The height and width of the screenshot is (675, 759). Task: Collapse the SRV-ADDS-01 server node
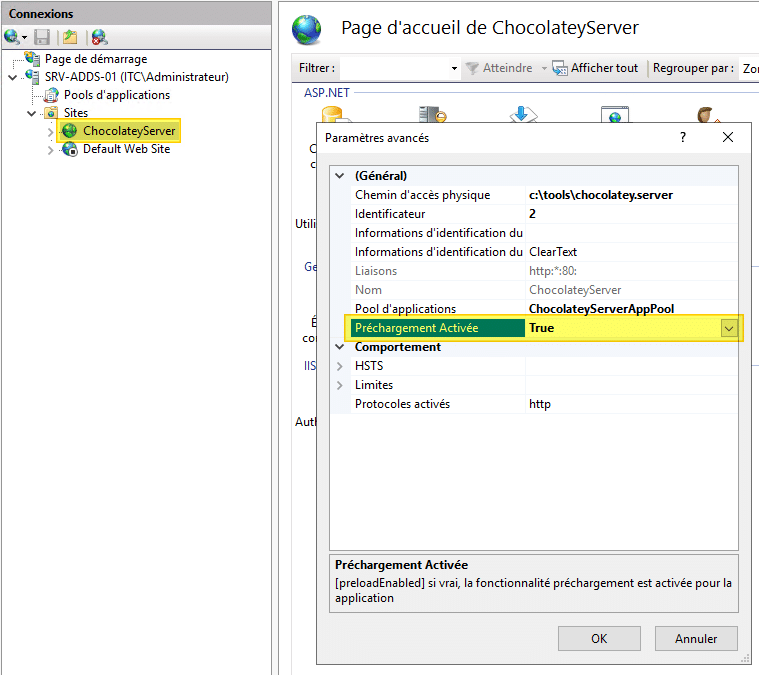(13, 77)
